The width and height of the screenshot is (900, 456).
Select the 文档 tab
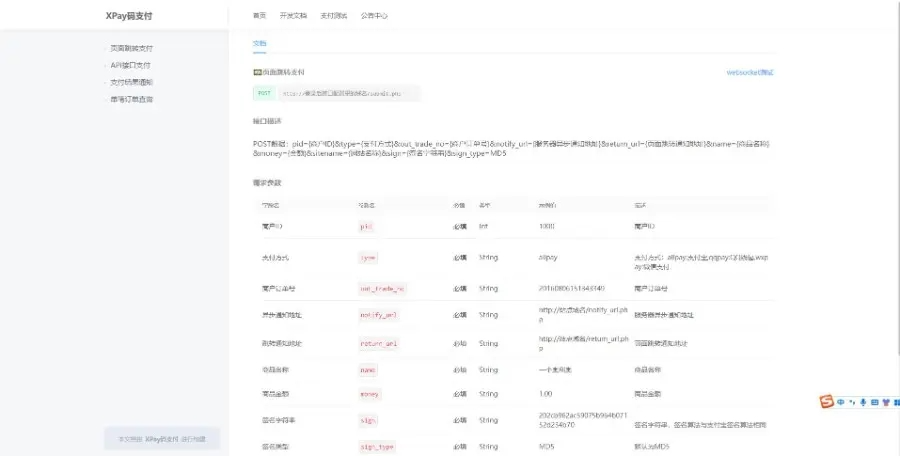[260, 44]
